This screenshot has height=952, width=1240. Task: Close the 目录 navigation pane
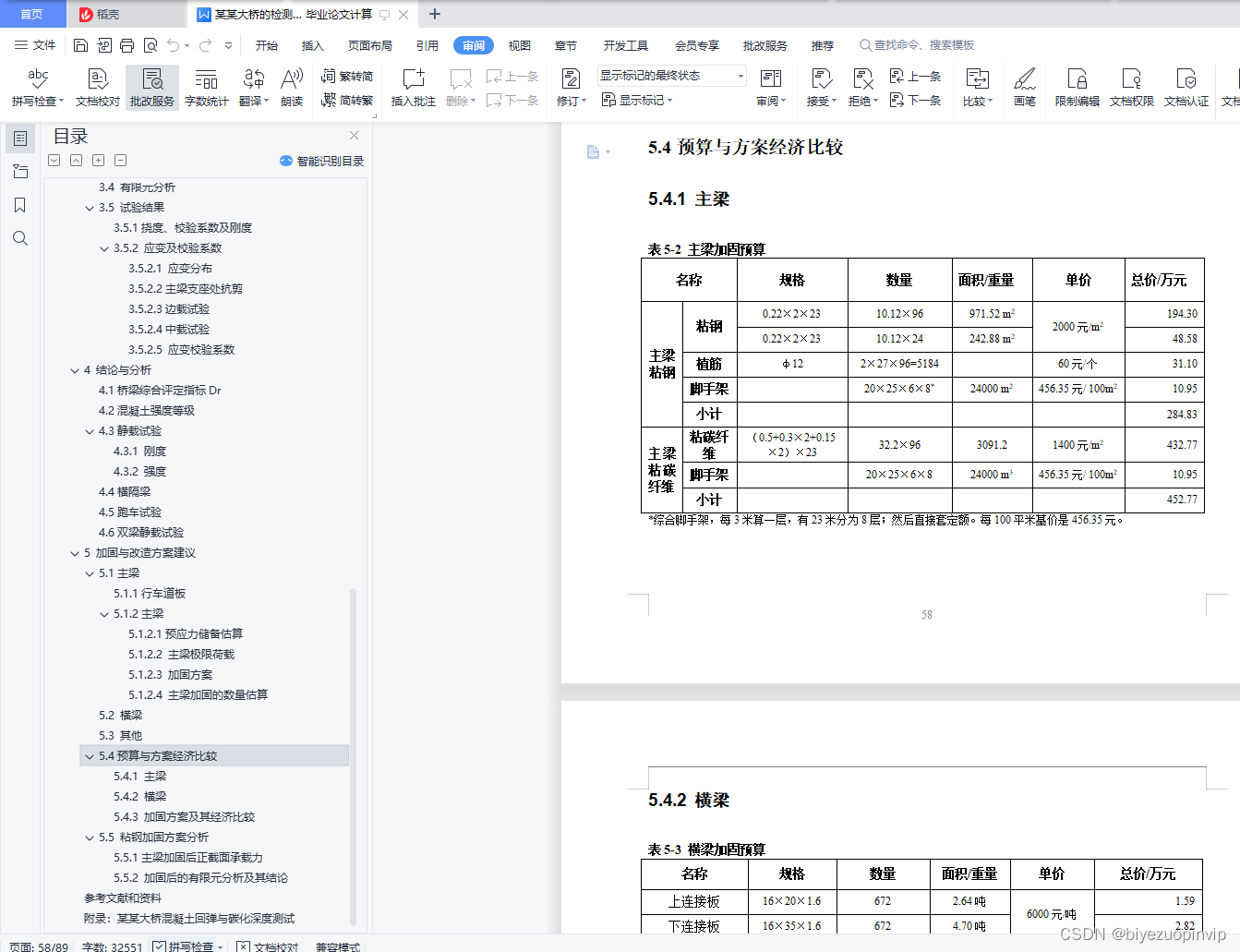354,135
